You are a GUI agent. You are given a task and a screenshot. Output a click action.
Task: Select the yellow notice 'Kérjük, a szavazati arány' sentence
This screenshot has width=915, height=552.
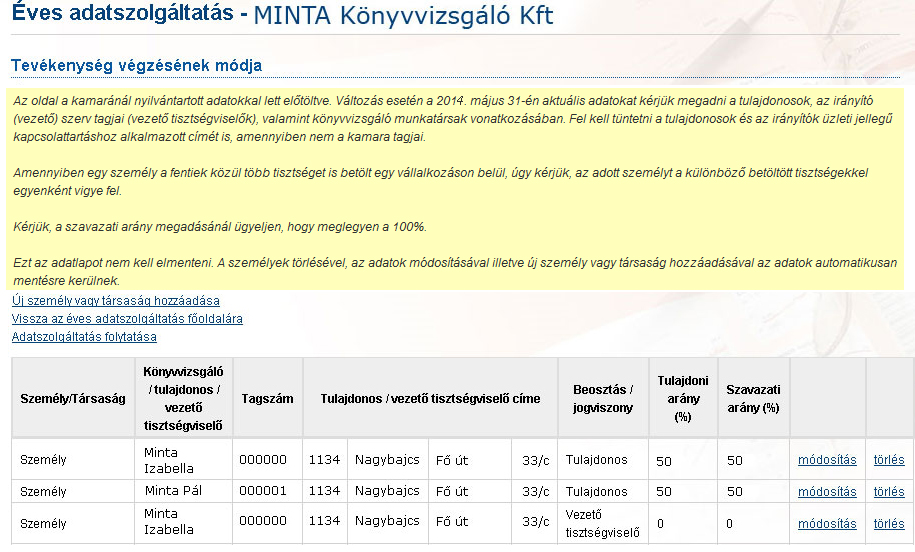pyautogui.click(x=220, y=226)
